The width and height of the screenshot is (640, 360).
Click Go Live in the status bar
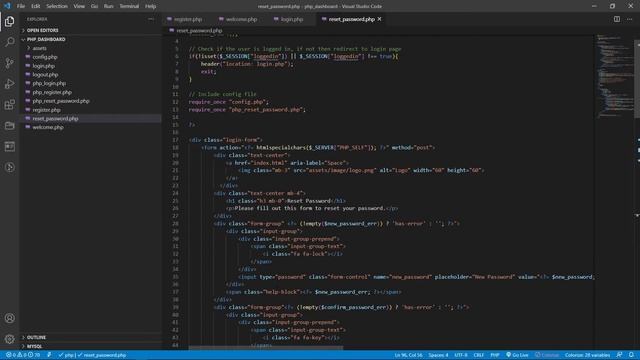517,355
